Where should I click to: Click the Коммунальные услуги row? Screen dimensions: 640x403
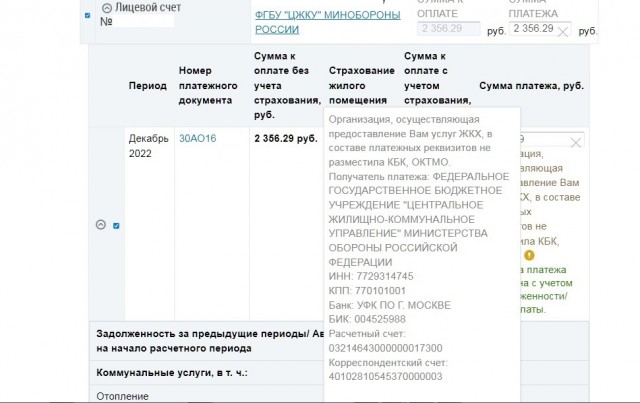pyautogui.click(x=172, y=372)
